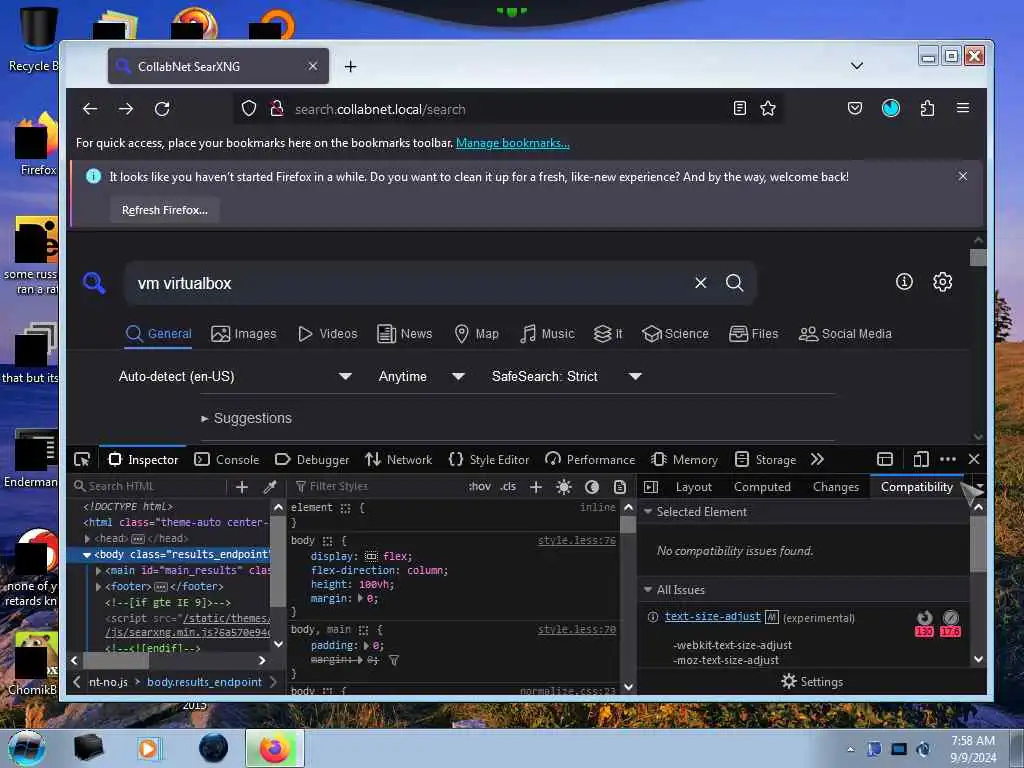1024x768 pixels.
Task: Dismiss the Firefox refresh notification bar
Action: pos(963,176)
